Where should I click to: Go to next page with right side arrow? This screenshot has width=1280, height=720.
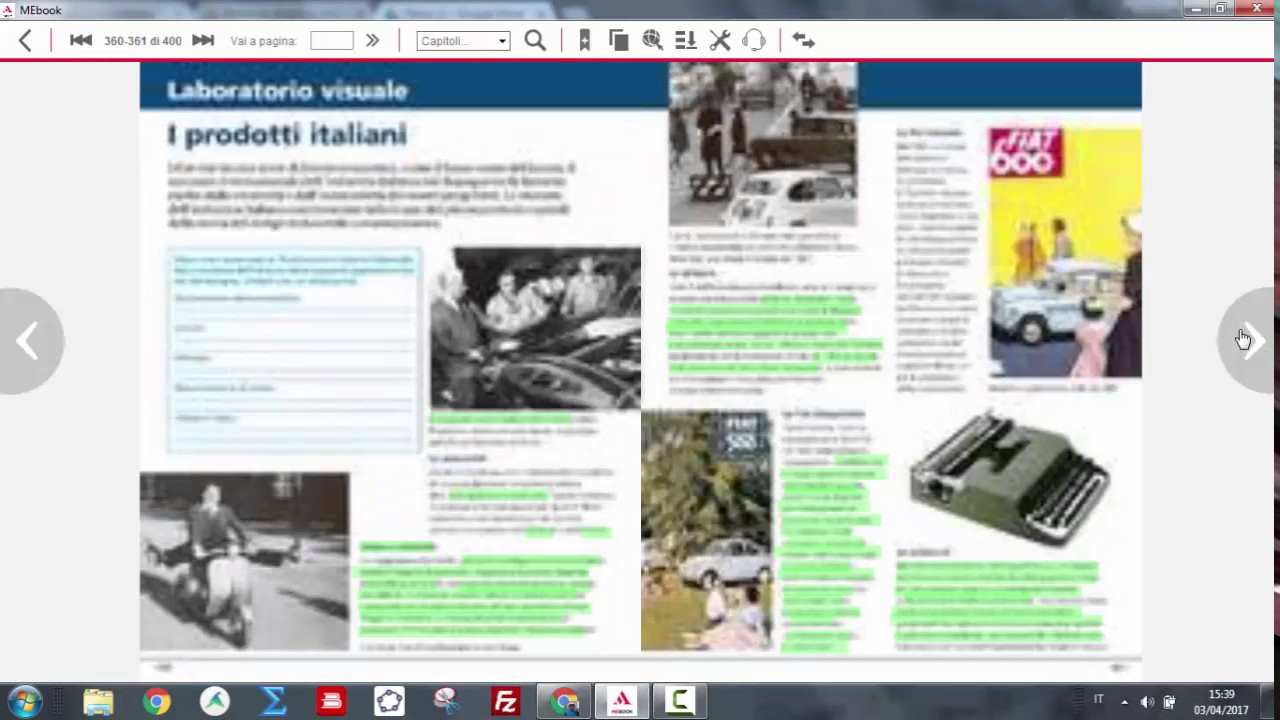1250,341
